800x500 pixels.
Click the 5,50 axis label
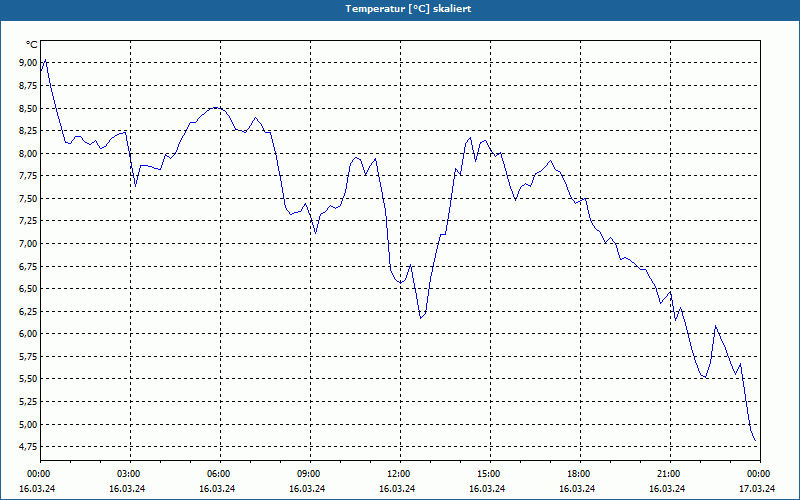[28, 379]
